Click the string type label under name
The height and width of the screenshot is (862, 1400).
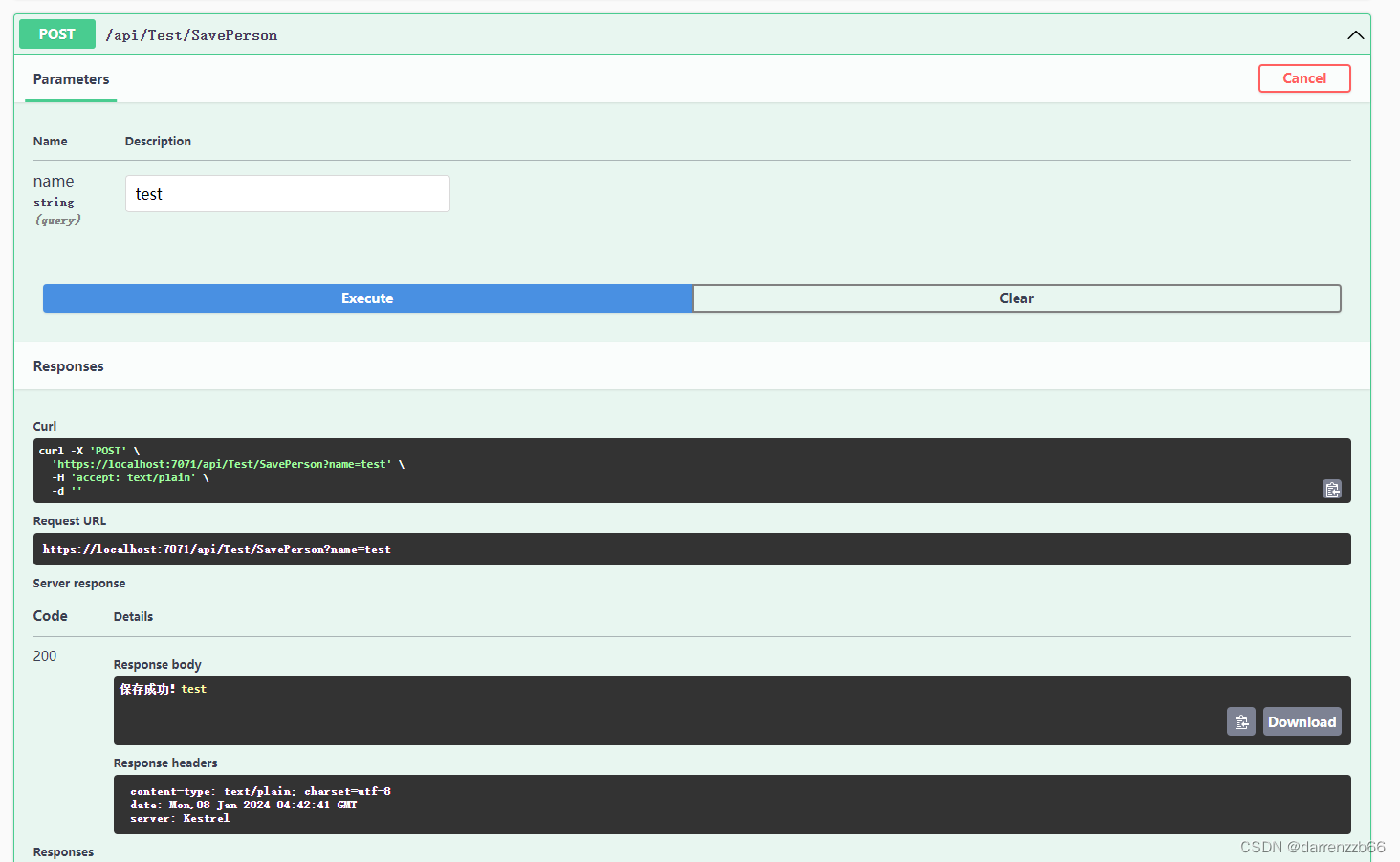(54, 202)
